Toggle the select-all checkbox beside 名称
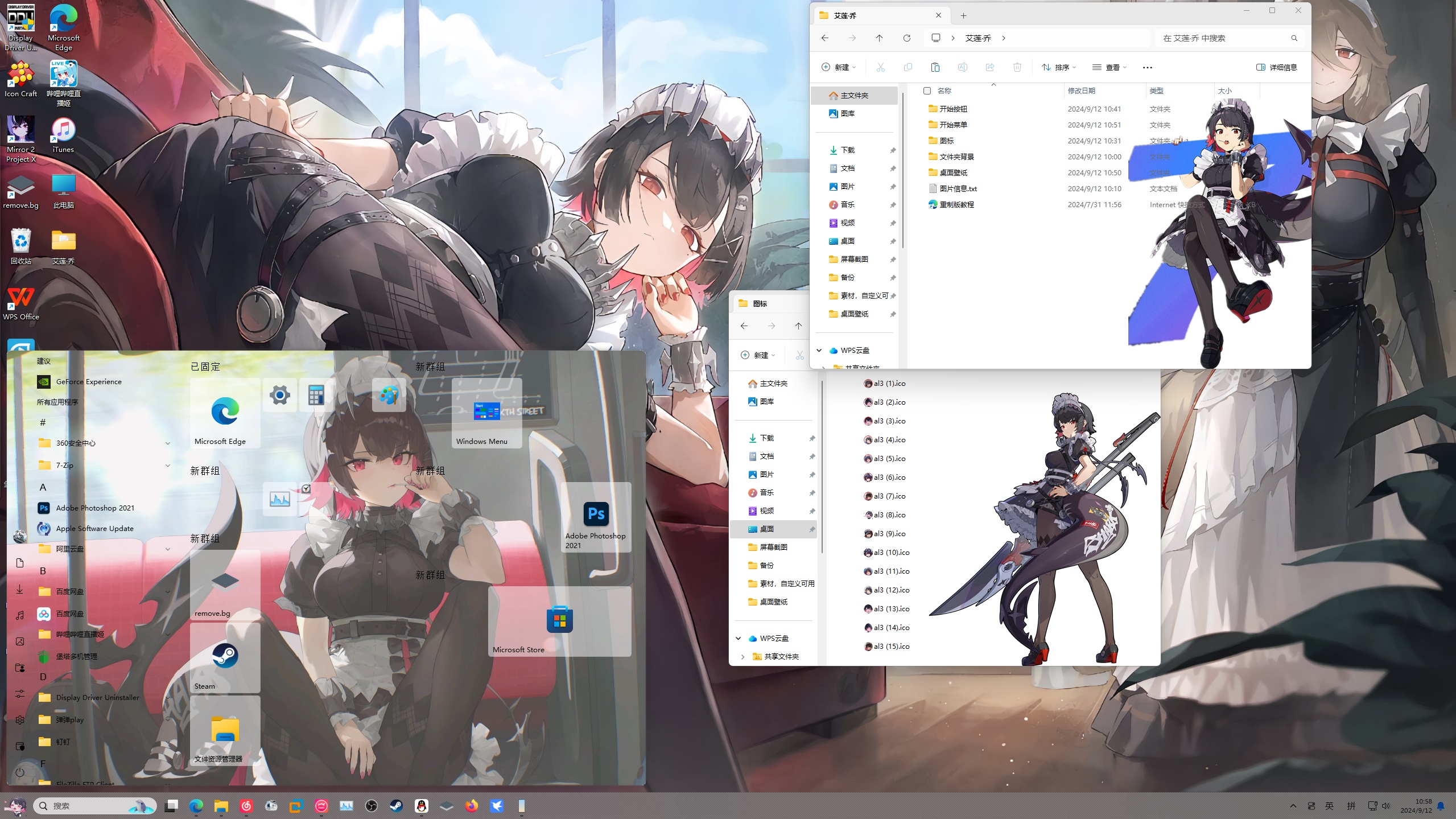This screenshot has height=819, width=1456. pyautogui.click(x=927, y=91)
